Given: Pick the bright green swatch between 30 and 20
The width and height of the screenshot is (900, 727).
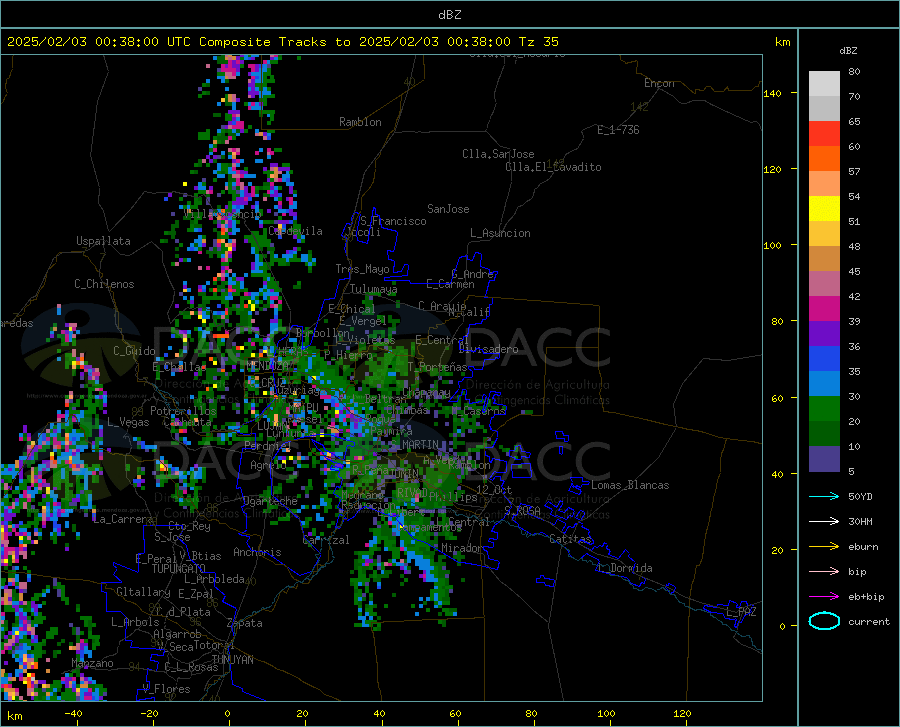Looking at the screenshot, I should click(x=824, y=409).
